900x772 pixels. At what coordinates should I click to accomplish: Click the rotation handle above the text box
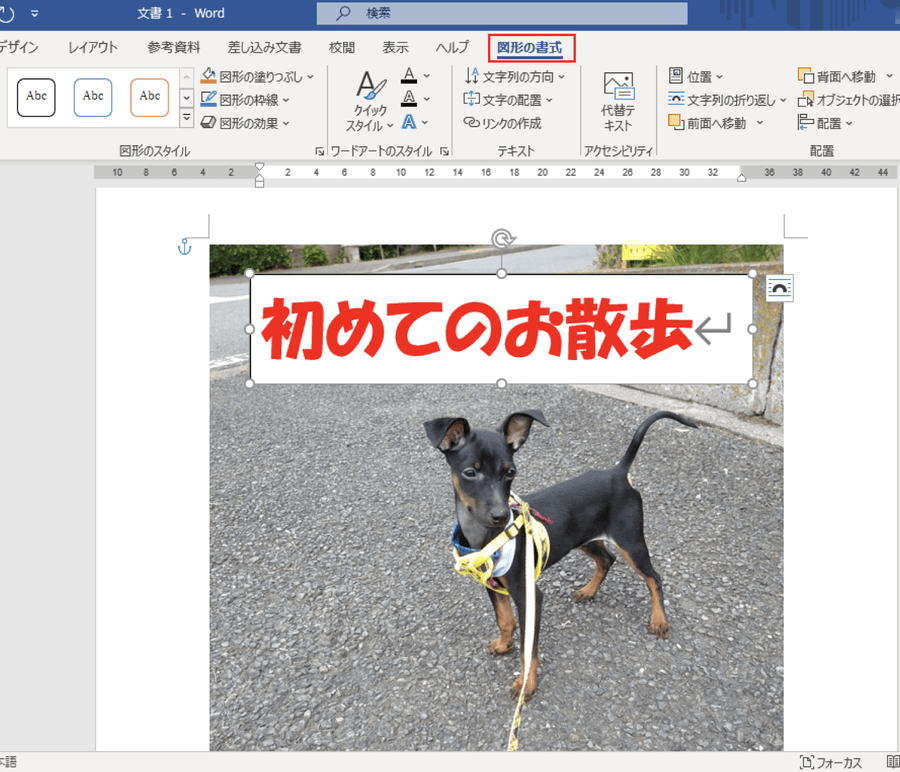(x=502, y=239)
